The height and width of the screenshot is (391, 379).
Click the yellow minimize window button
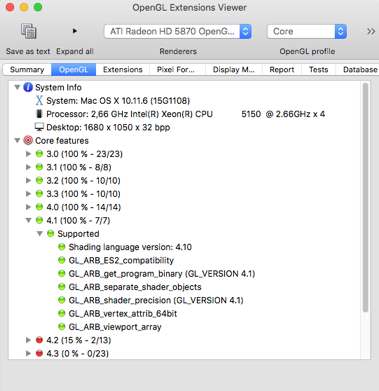tap(24, 7)
